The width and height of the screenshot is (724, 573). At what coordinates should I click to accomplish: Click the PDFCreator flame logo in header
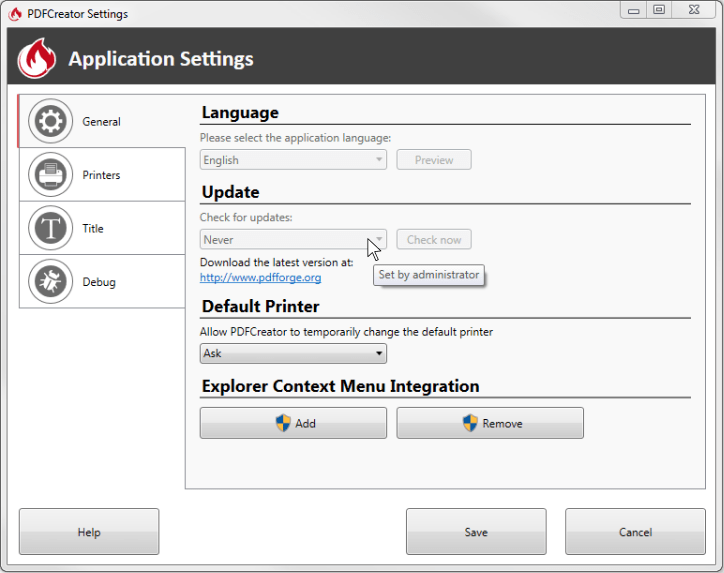[36, 58]
